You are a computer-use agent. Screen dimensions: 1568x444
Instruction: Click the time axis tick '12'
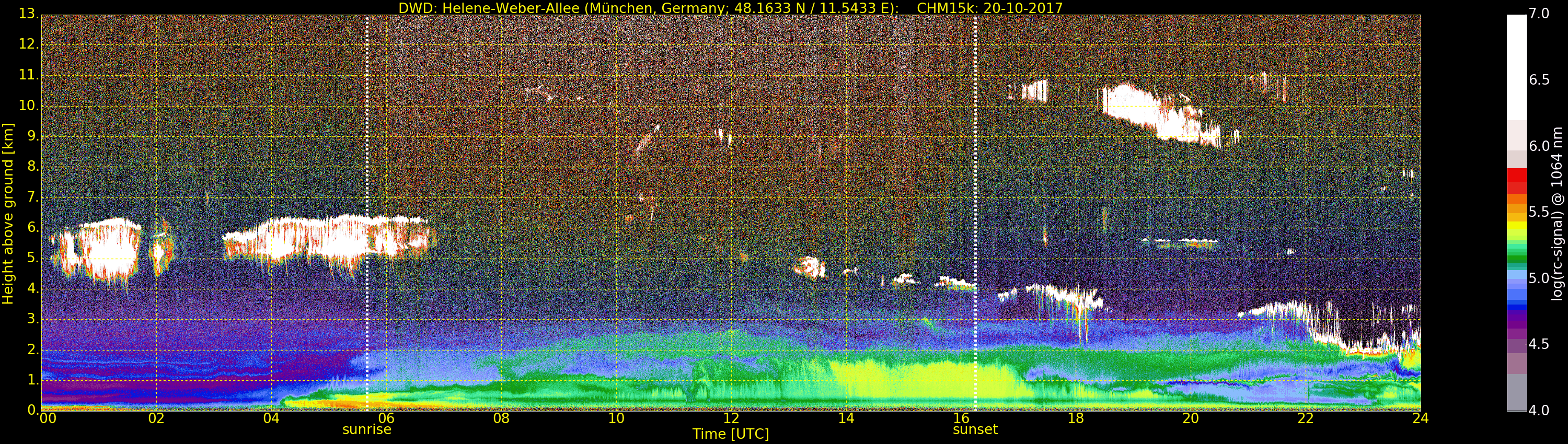[731, 418]
